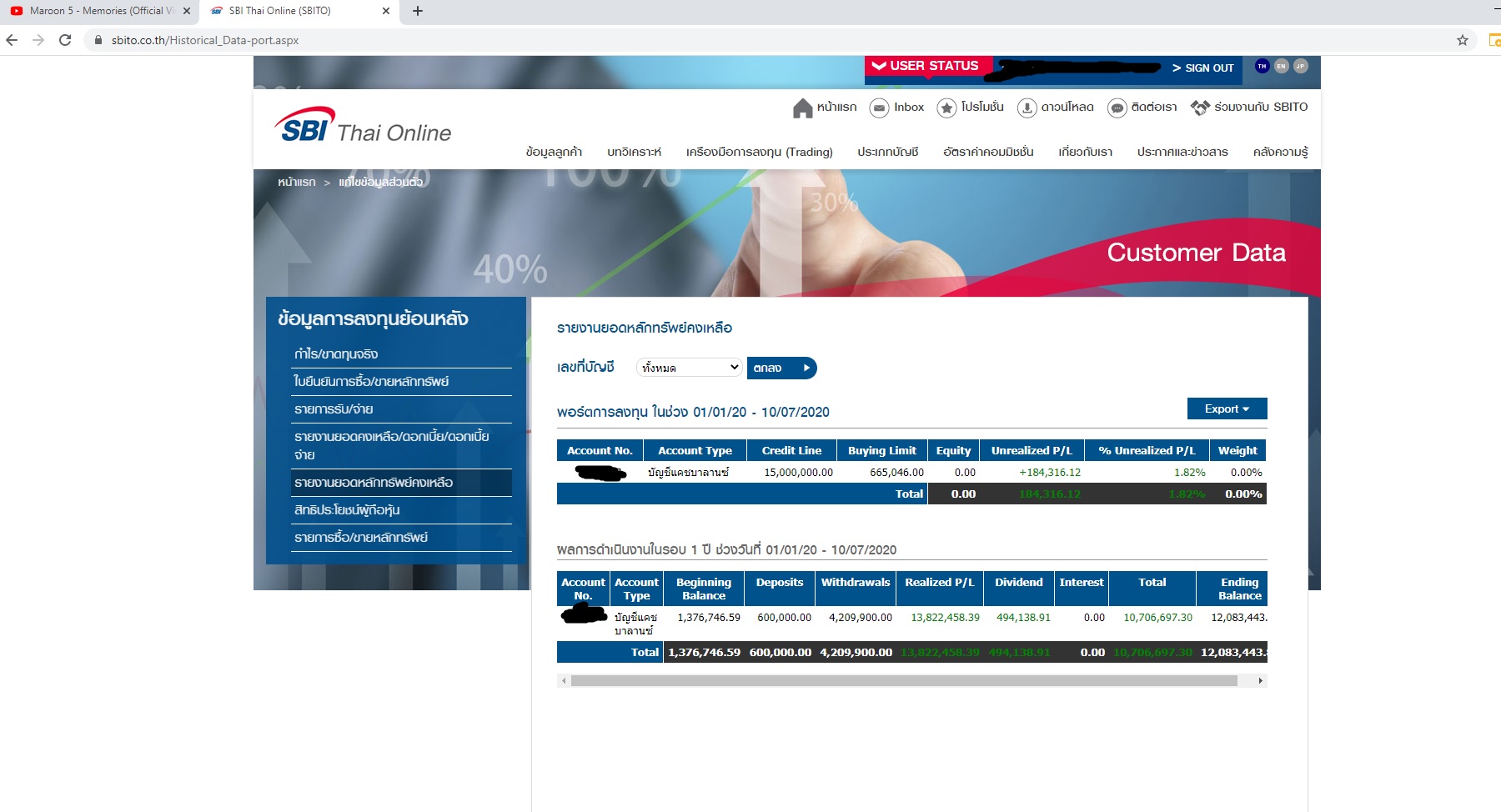This screenshot has width=1501, height=812.
Task: Click the +184,316.12 unrealized profit value
Action: click(1049, 473)
